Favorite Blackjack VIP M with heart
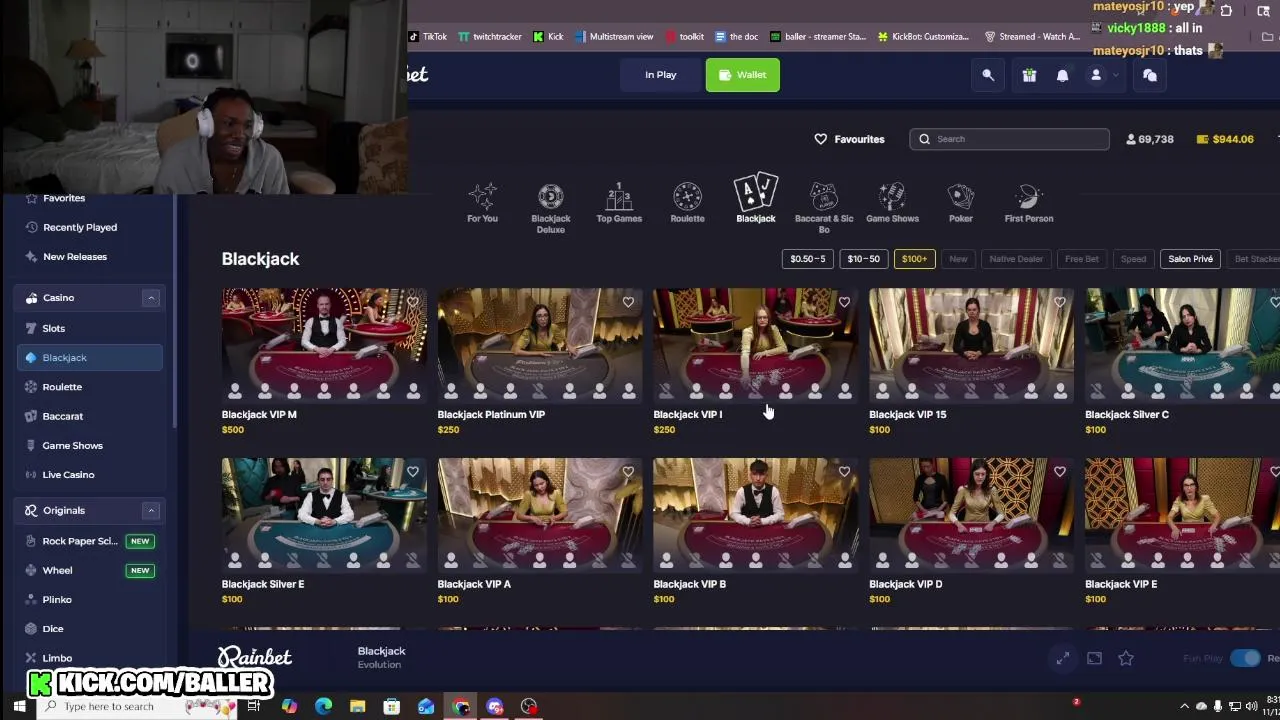1280x720 pixels. pyautogui.click(x=412, y=302)
